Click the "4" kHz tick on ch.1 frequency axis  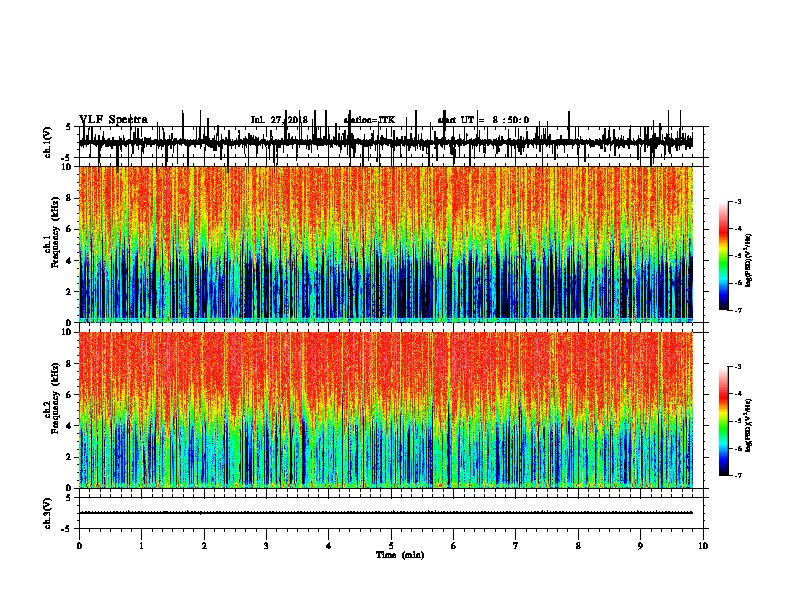70,261
